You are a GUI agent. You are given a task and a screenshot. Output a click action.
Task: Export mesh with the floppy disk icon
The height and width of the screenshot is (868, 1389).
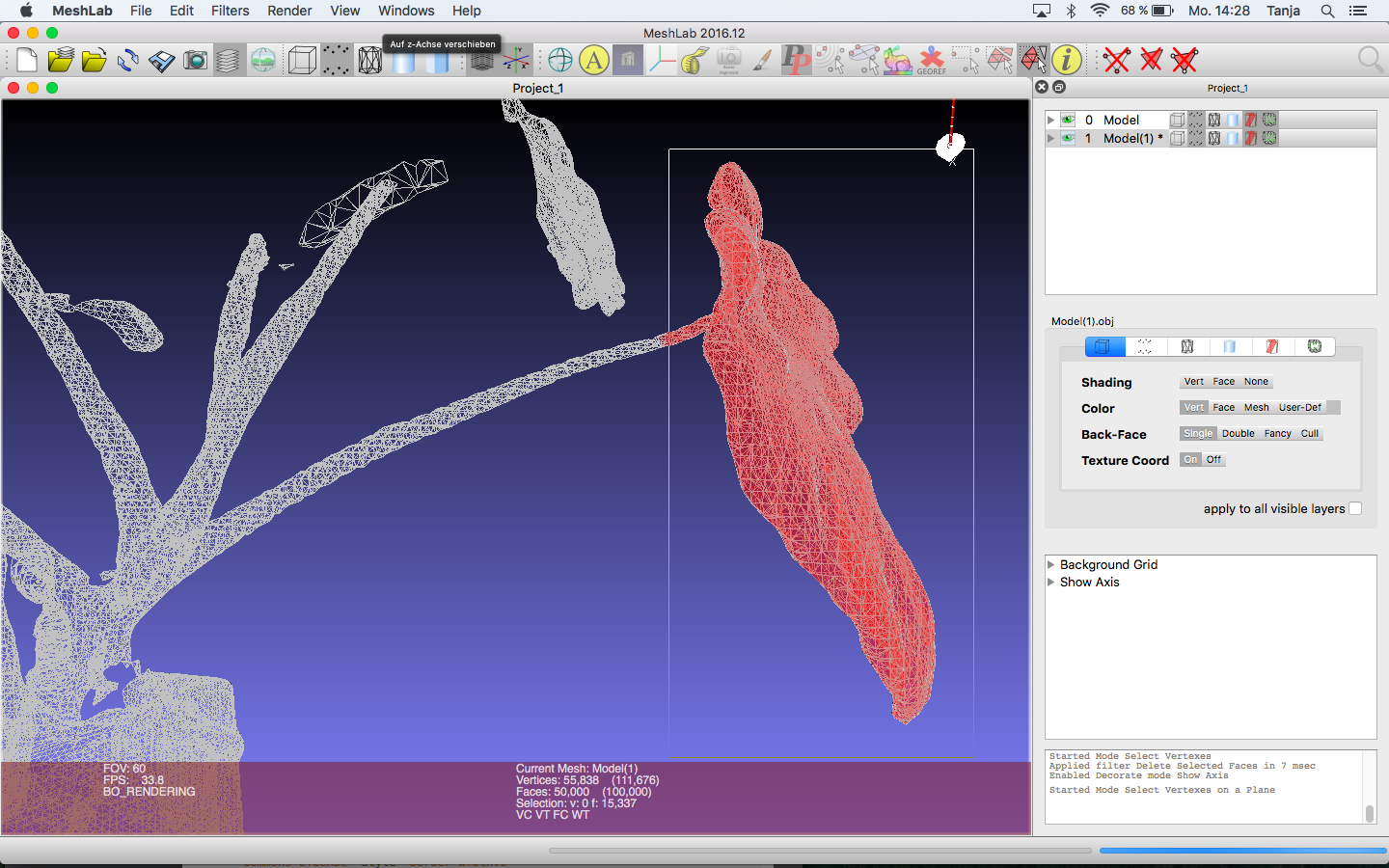click(x=161, y=61)
